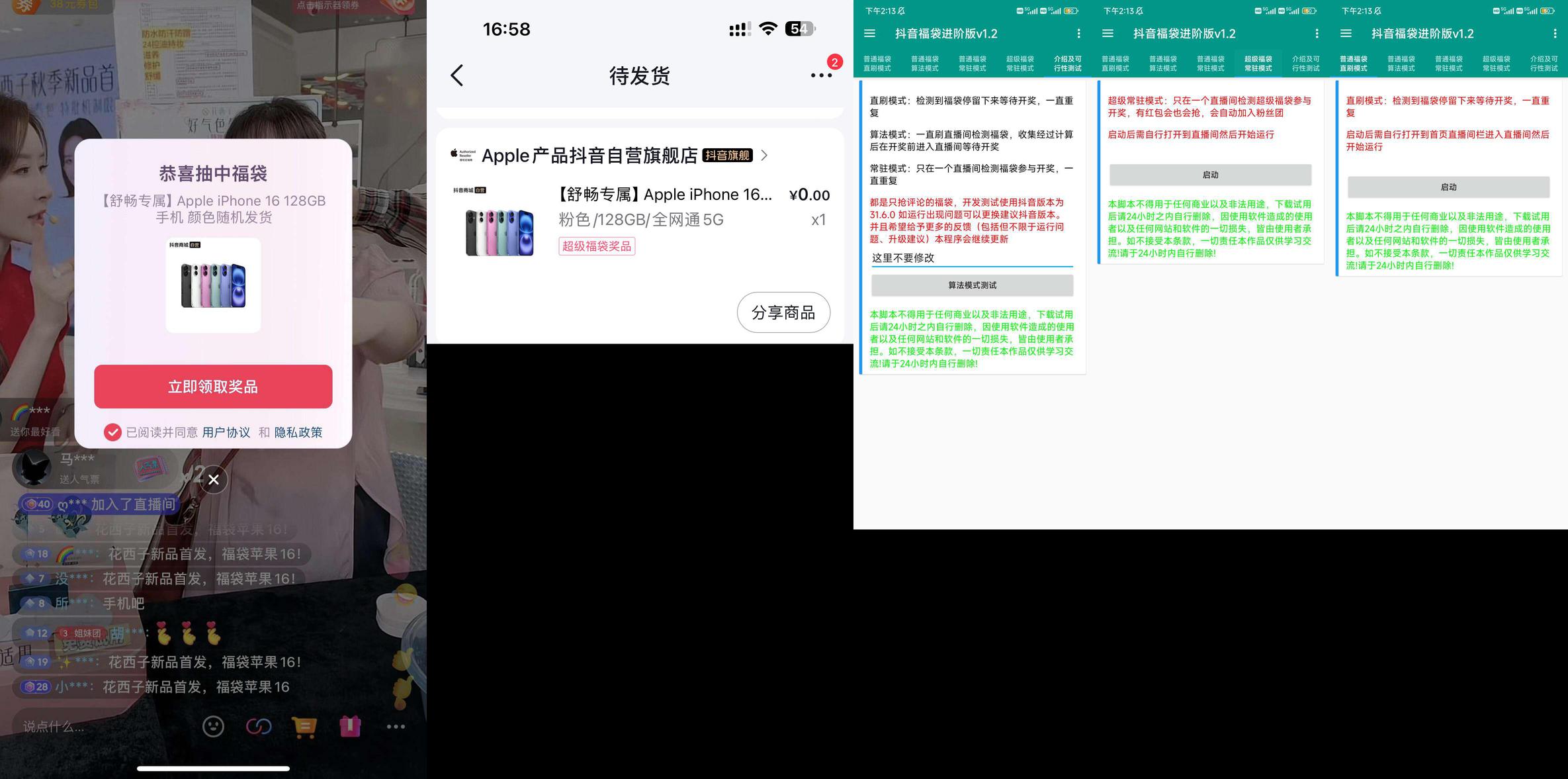This screenshot has width=1568, height=779.
Task: Open overflow dots in middle app screen
Action: (x=1317, y=34)
